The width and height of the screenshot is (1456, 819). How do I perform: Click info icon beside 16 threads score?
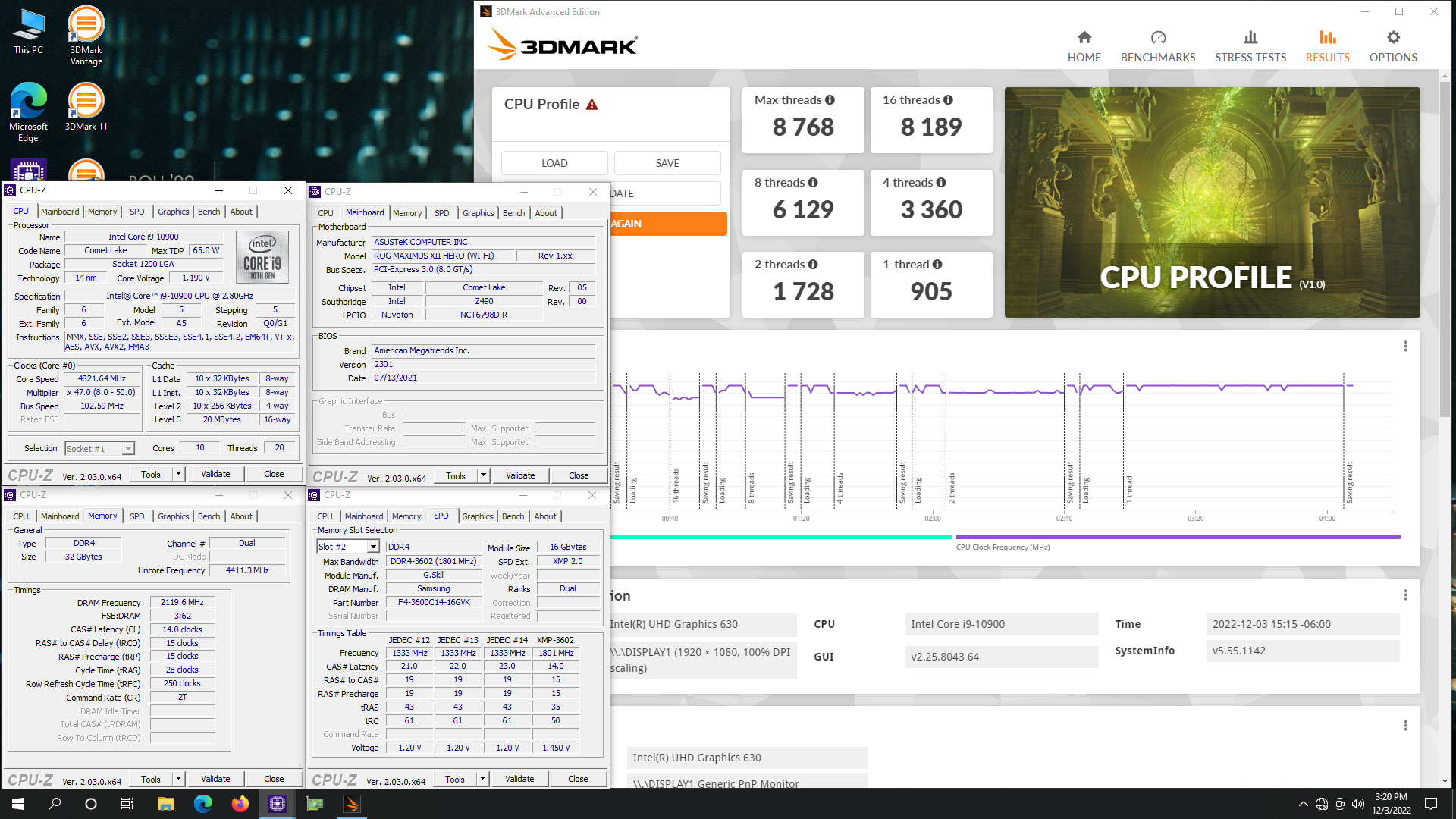[948, 100]
